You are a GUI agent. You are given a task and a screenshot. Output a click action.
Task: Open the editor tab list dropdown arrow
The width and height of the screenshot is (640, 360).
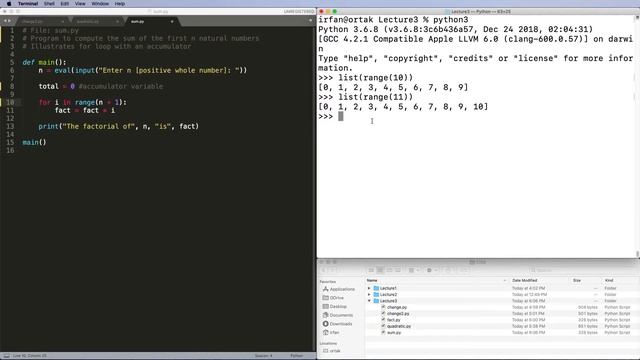310,20
